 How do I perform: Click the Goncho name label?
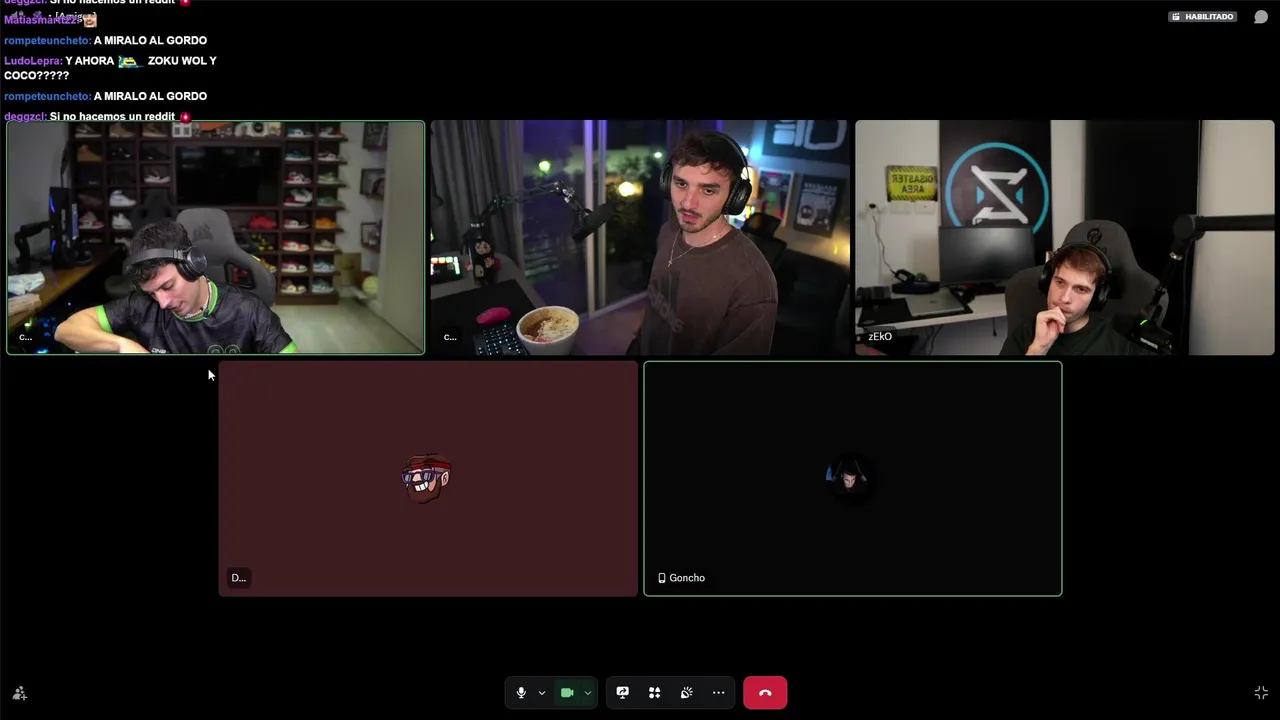tap(687, 578)
